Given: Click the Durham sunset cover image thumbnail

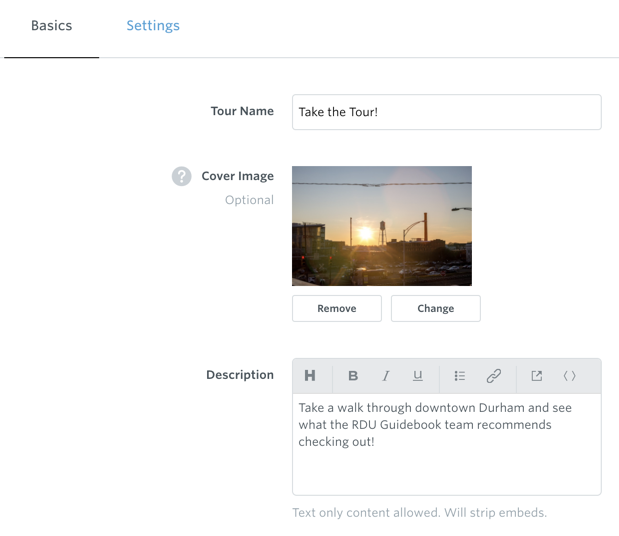Looking at the screenshot, I should [x=382, y=226].
